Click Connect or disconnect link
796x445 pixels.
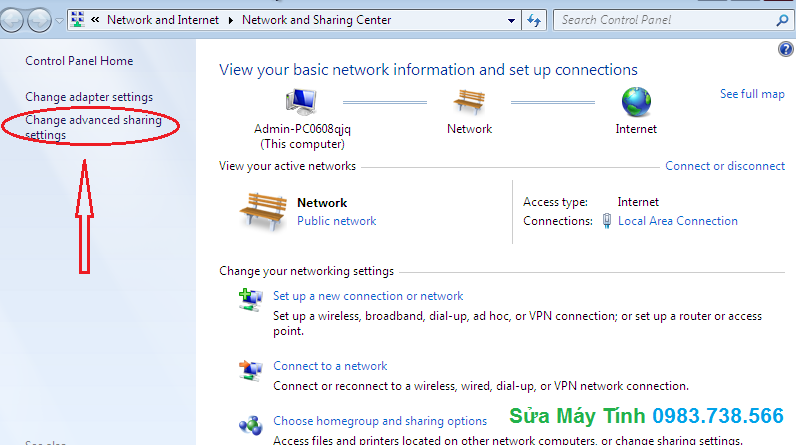point(725,166)
